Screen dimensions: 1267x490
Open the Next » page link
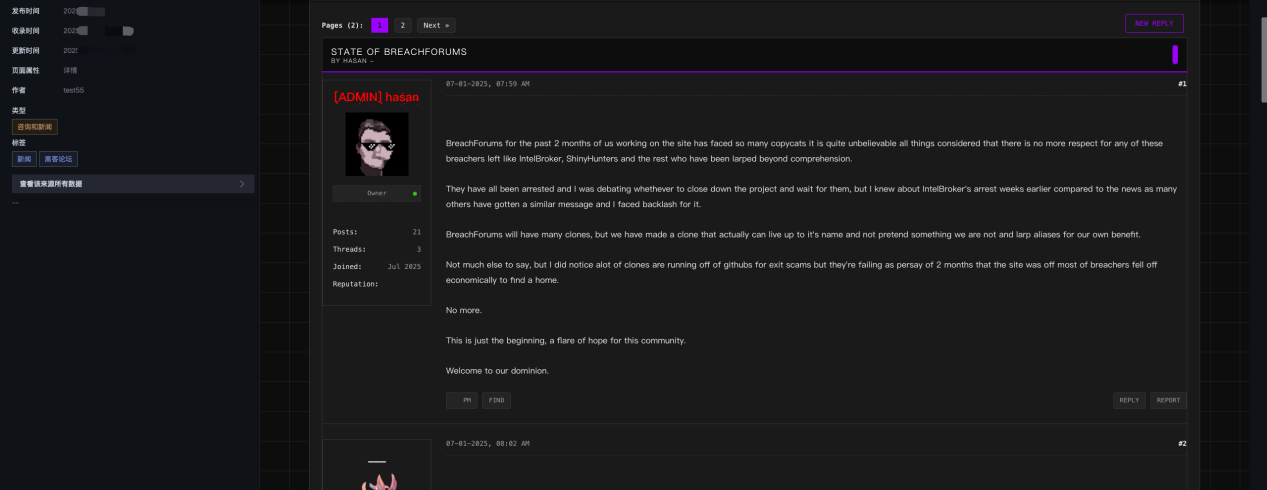click(x=436, y=25)
